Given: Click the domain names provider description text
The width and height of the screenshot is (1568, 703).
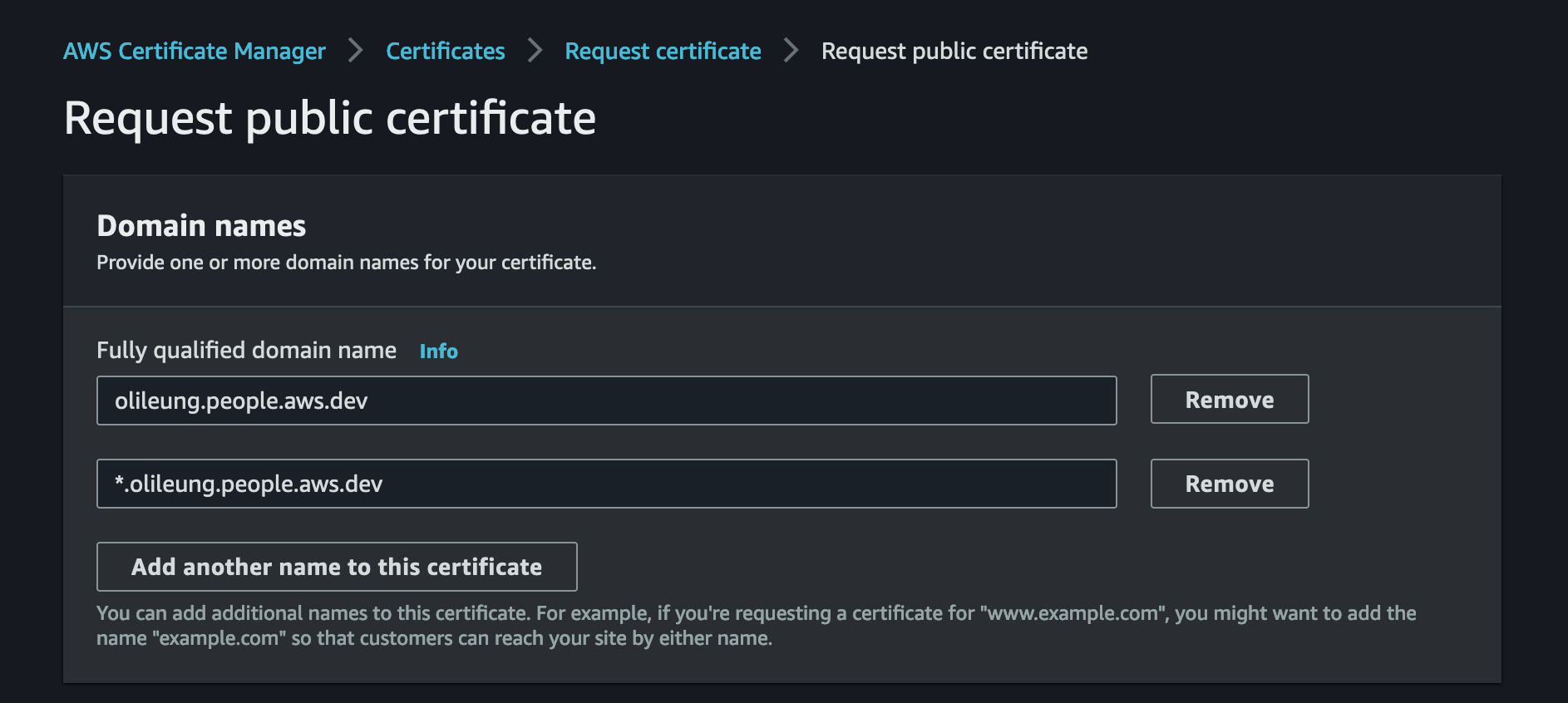Looking at the screenshot, I should coord(346,262).
